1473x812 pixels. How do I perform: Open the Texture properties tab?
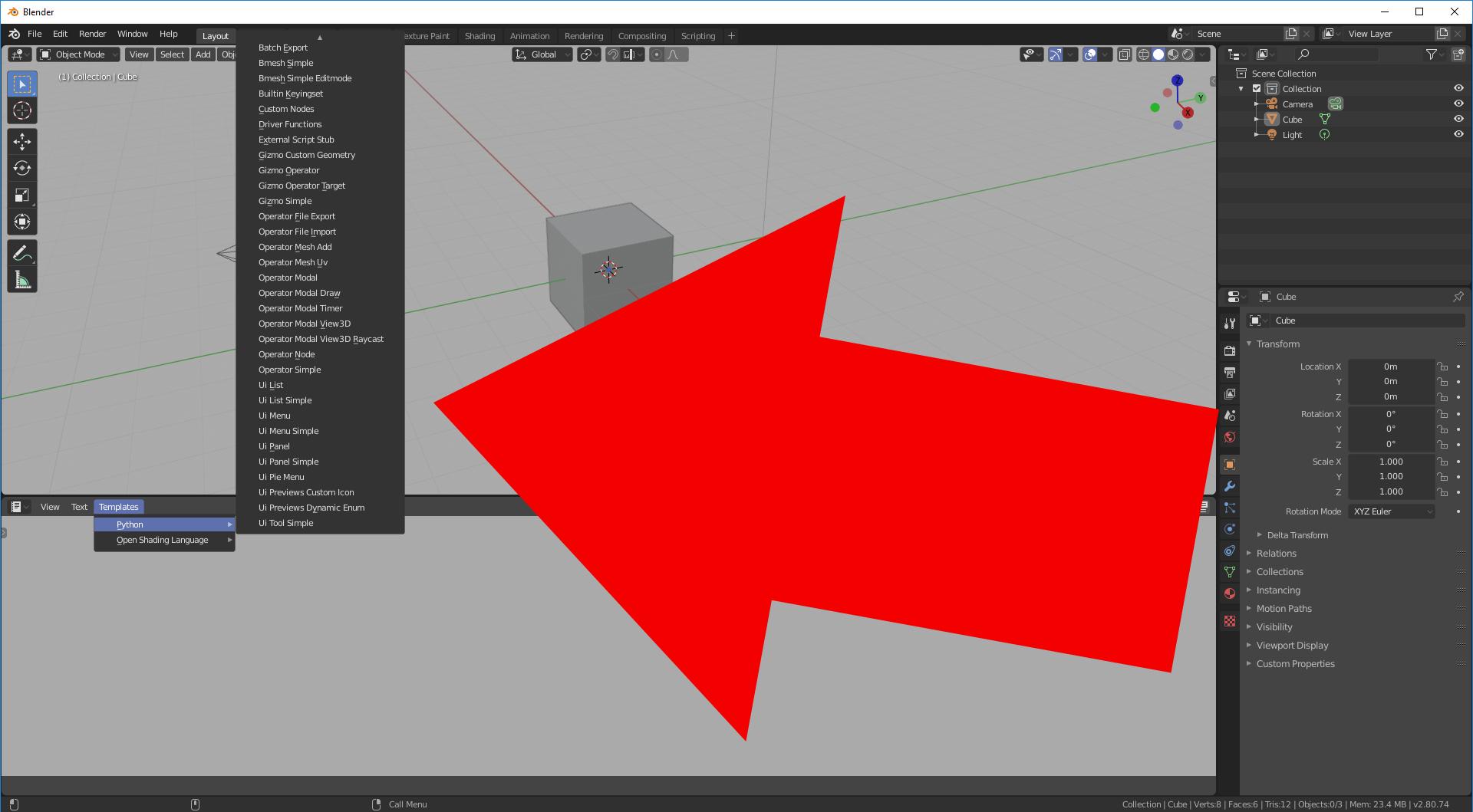point(1230,621)
